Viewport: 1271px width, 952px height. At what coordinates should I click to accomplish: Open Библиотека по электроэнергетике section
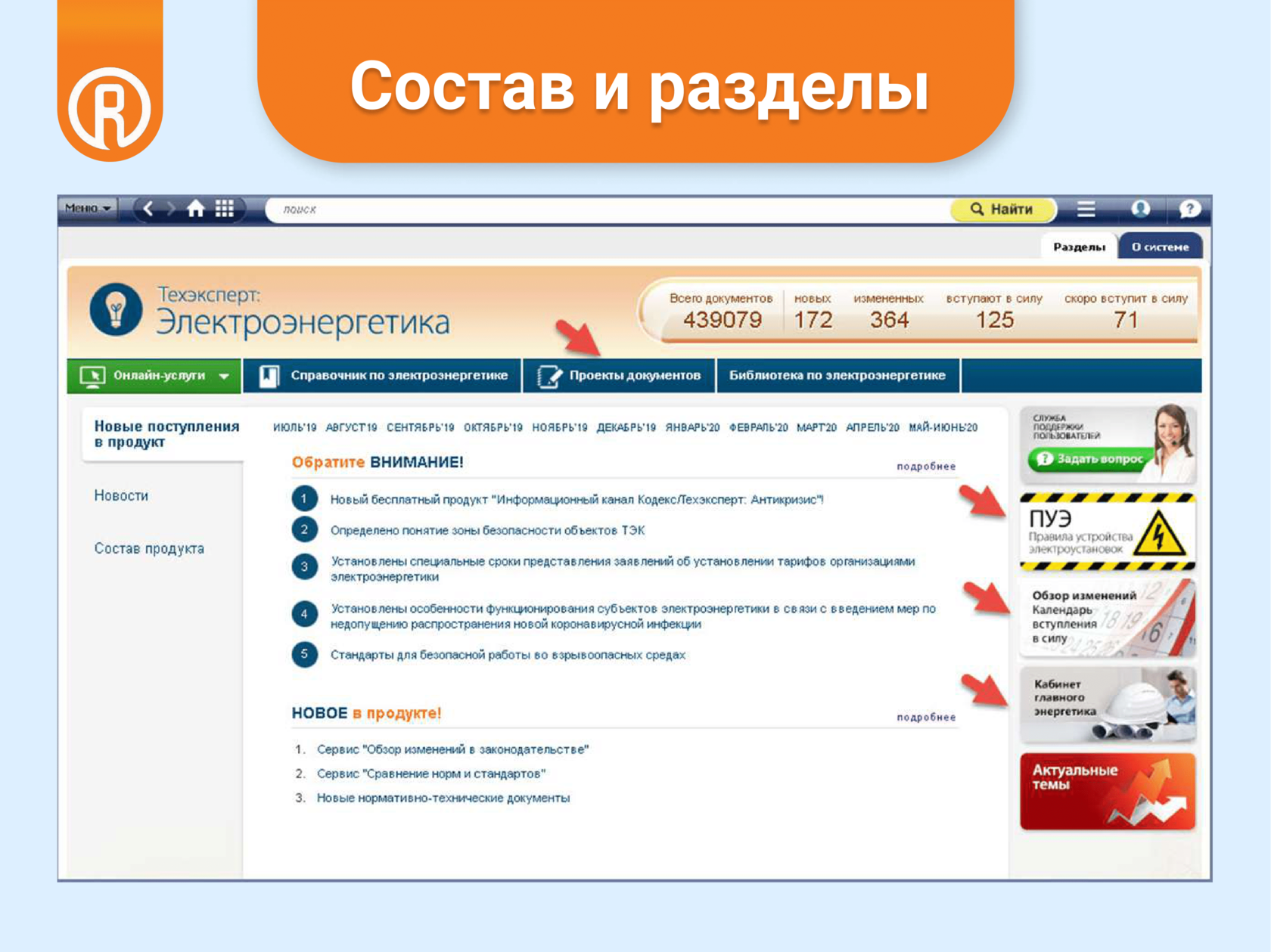[837, 376]
